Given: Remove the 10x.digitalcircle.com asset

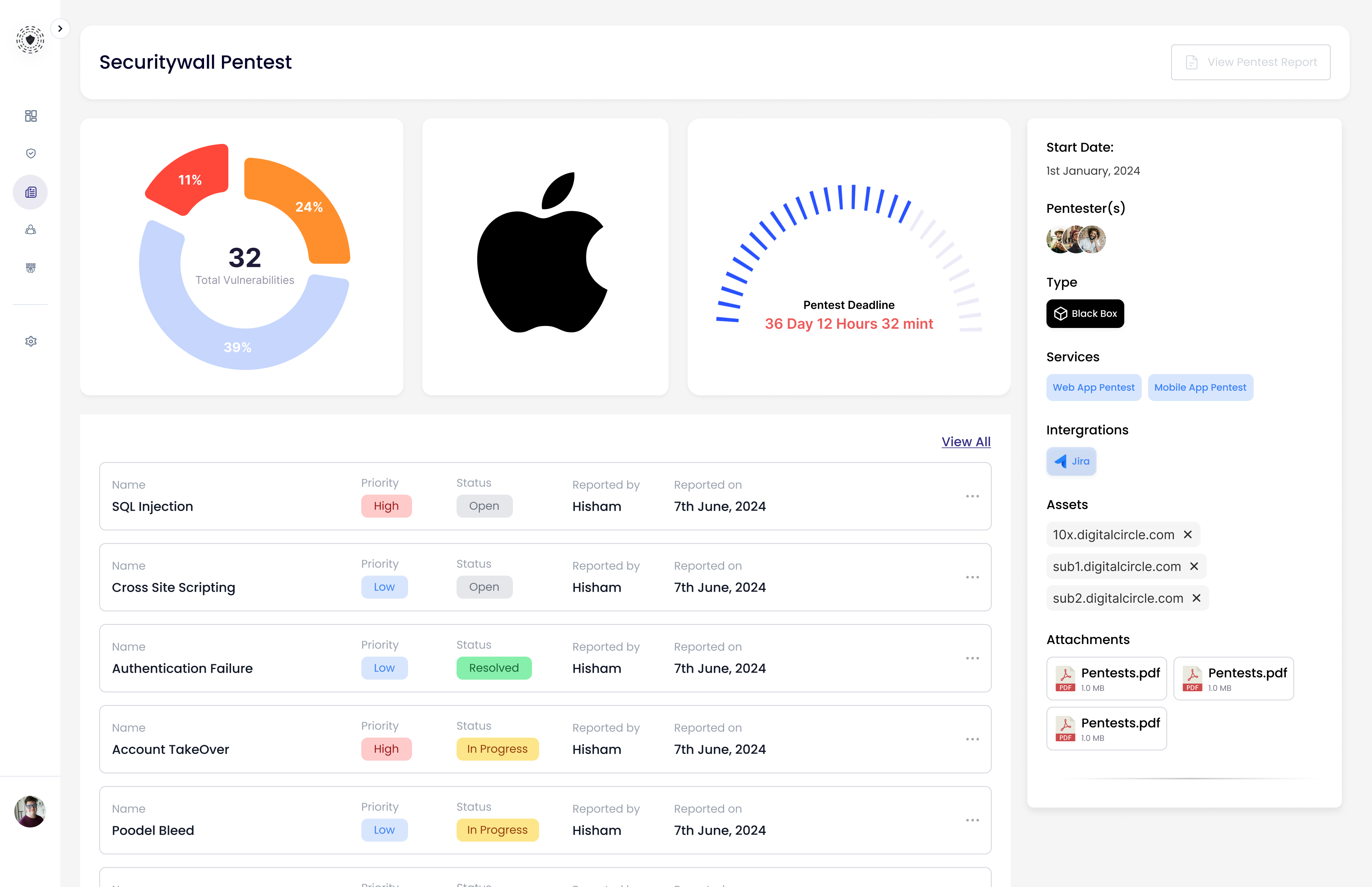Looking at the screenshot, I should 1187,534.
